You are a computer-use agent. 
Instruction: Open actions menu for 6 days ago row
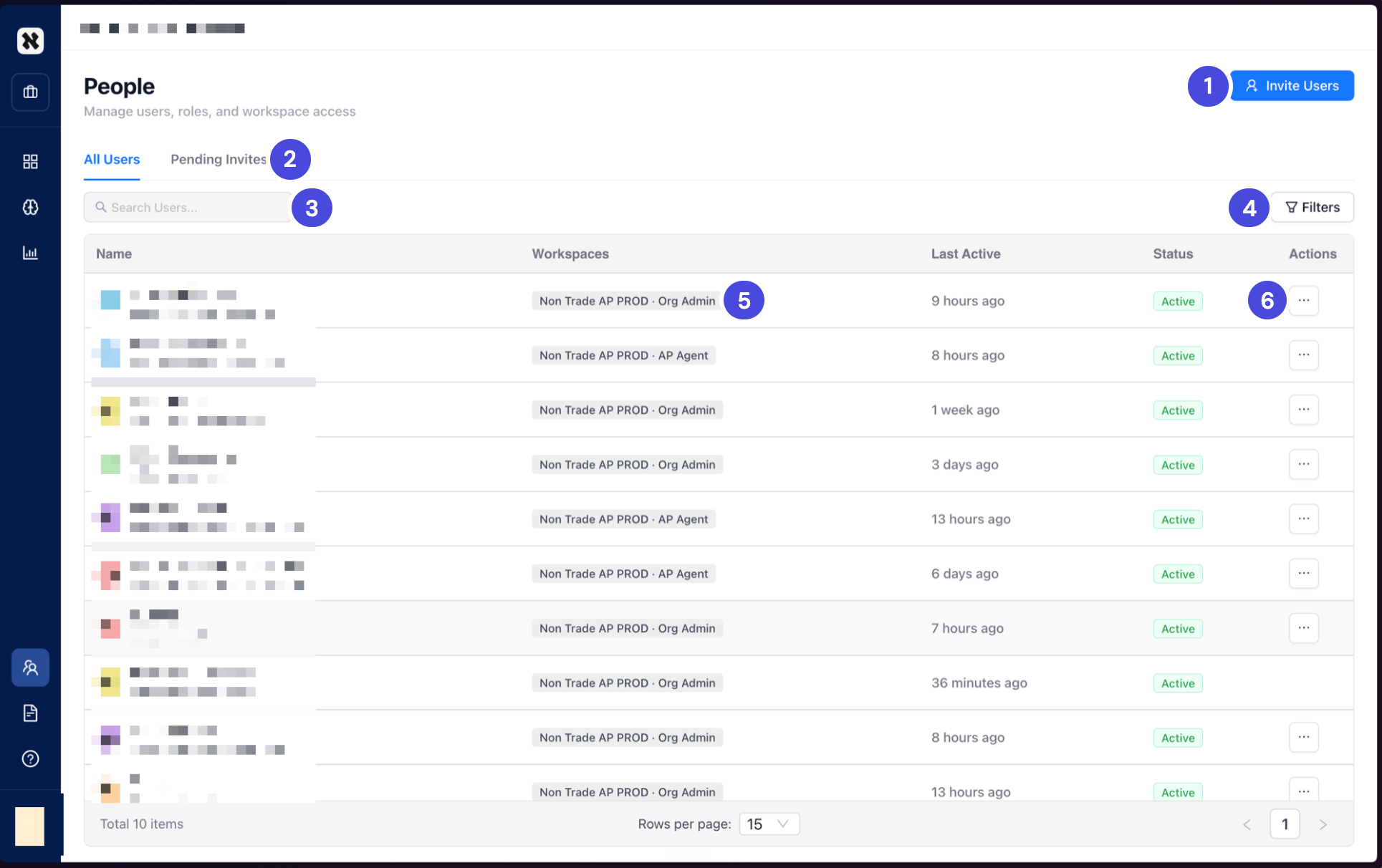(1303, 574)
